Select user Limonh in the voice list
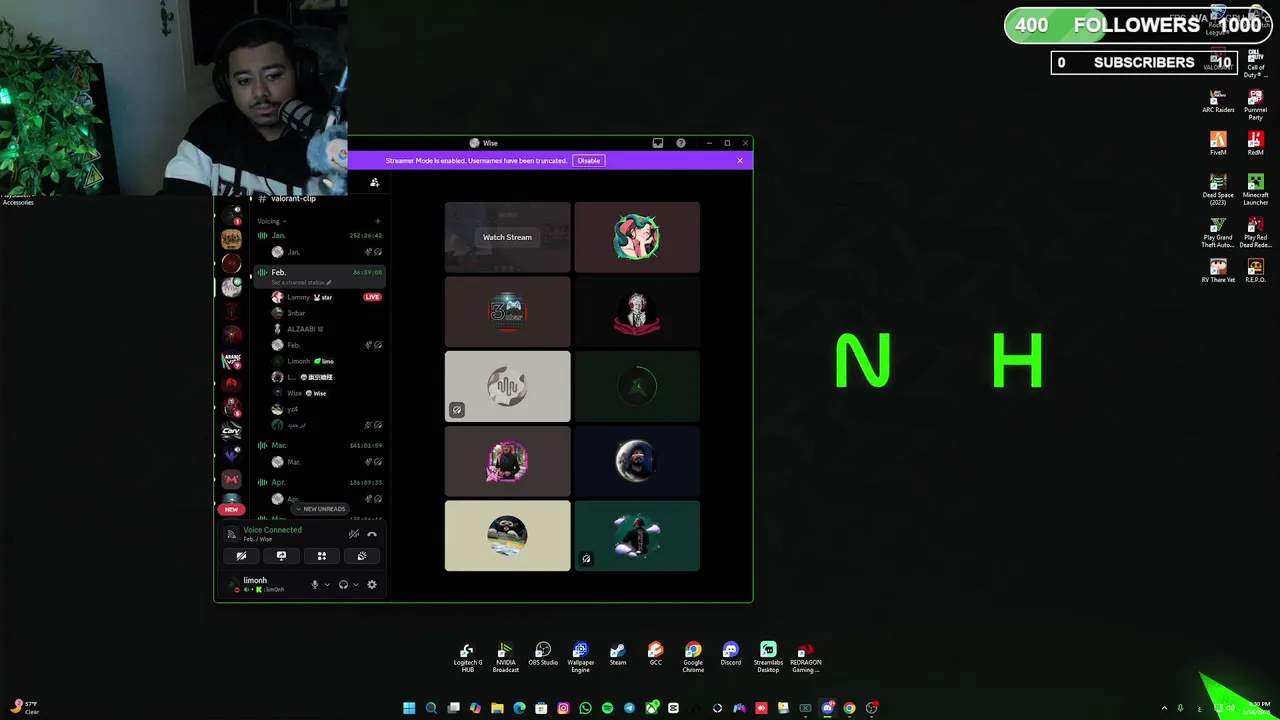 [299, 361]
